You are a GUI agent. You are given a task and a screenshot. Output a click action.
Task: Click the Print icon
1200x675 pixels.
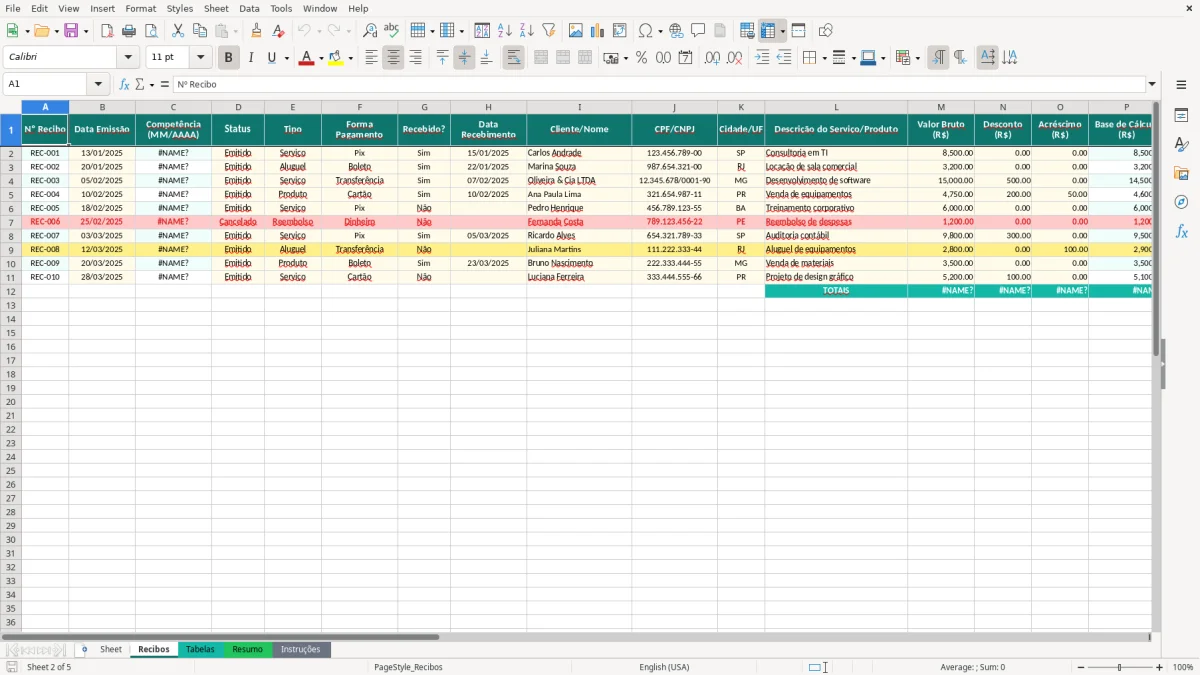[x=128, y=31]
